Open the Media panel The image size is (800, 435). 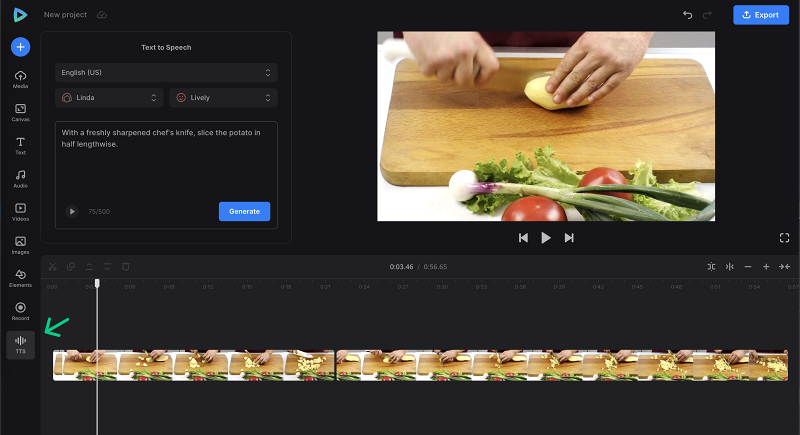tap(20, 80)
